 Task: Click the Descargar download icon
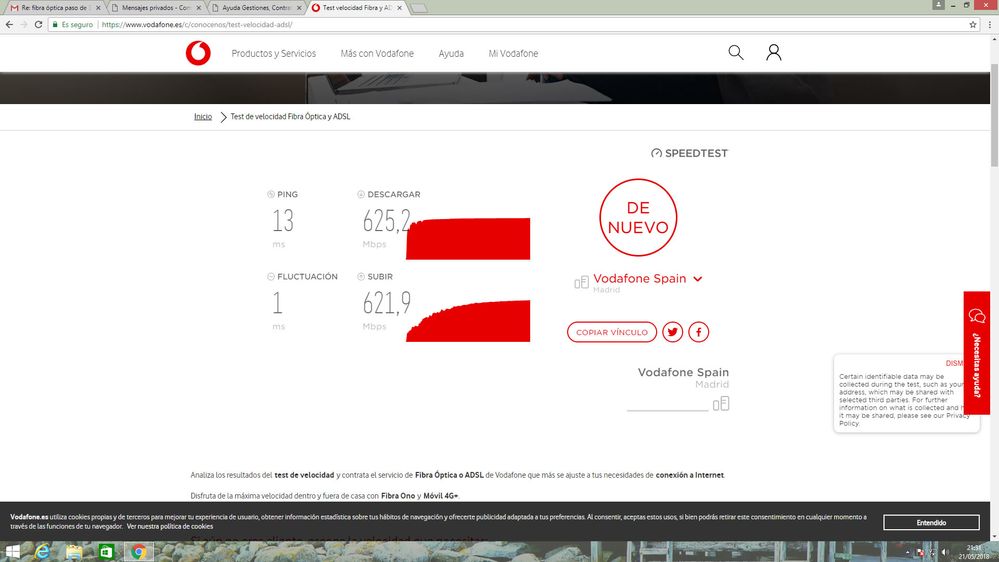(x=361, y=194)
